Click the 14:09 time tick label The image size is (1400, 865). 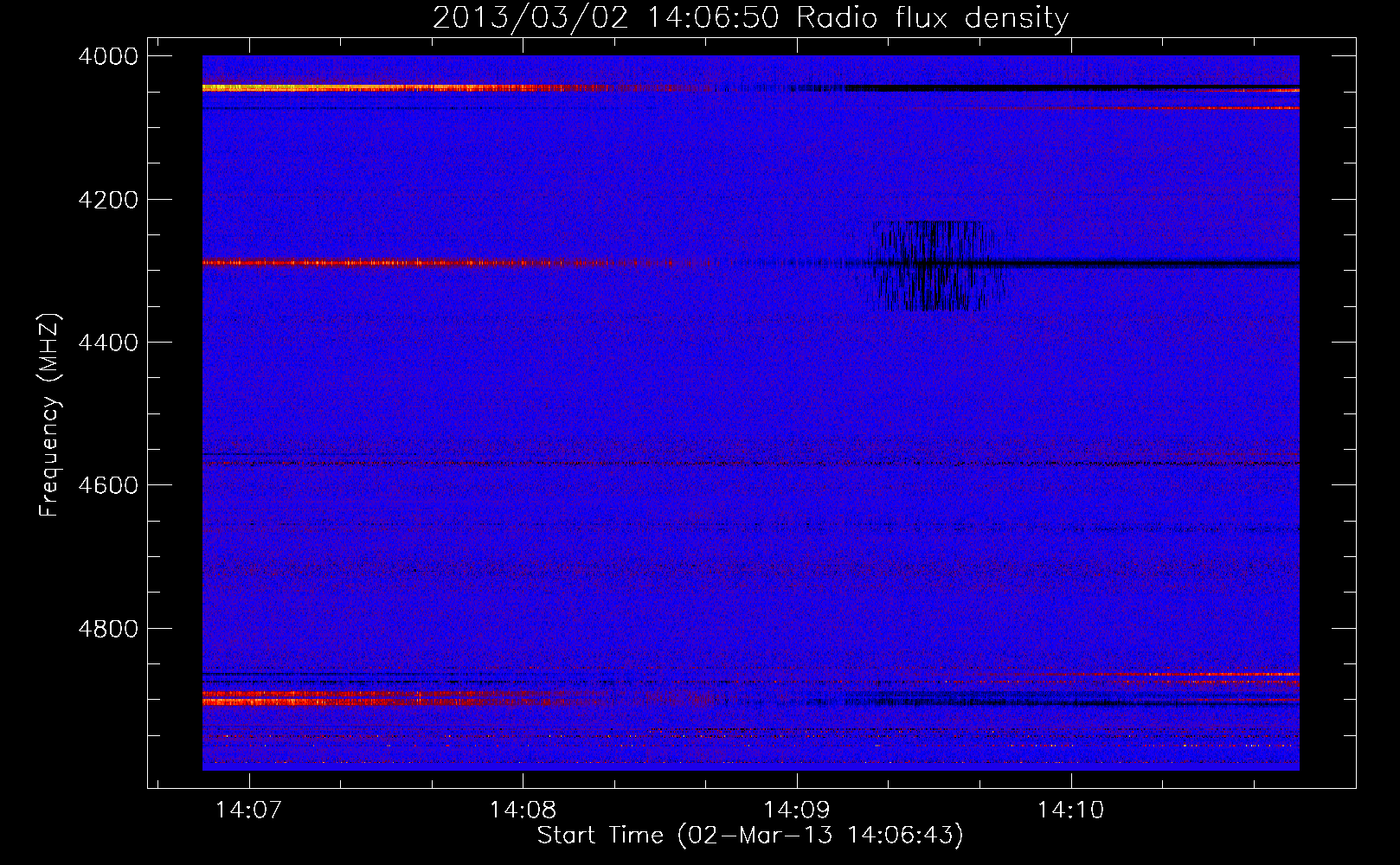797,811
